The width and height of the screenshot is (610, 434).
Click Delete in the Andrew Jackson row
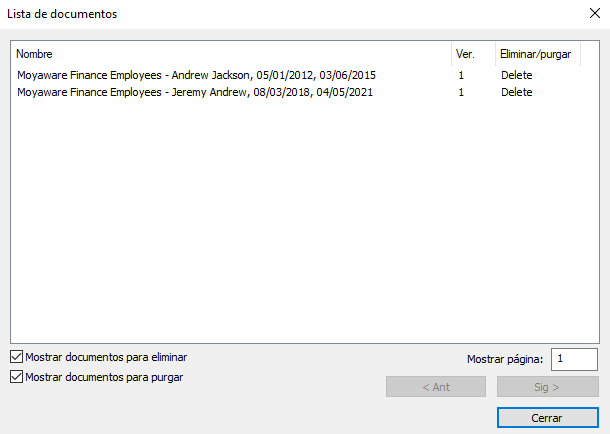point(517,75)
